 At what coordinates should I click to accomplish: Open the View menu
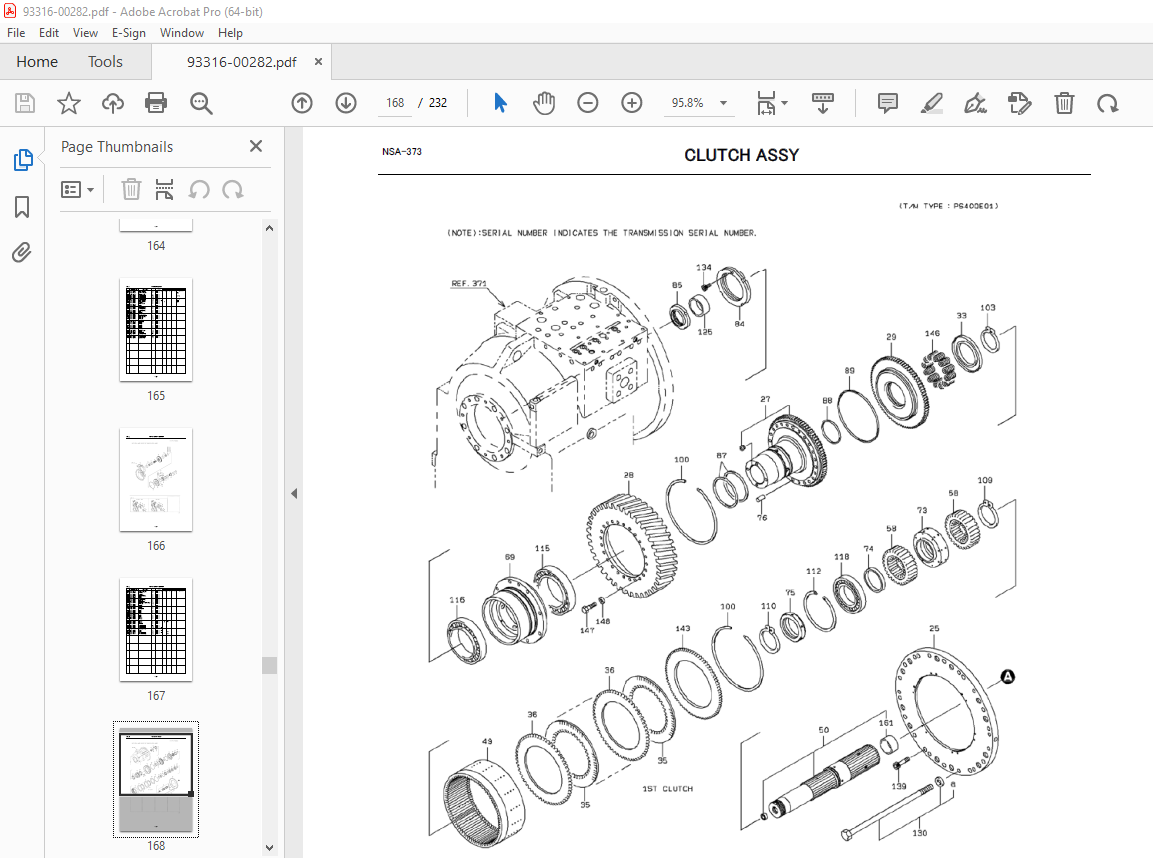tap(85, 32)
